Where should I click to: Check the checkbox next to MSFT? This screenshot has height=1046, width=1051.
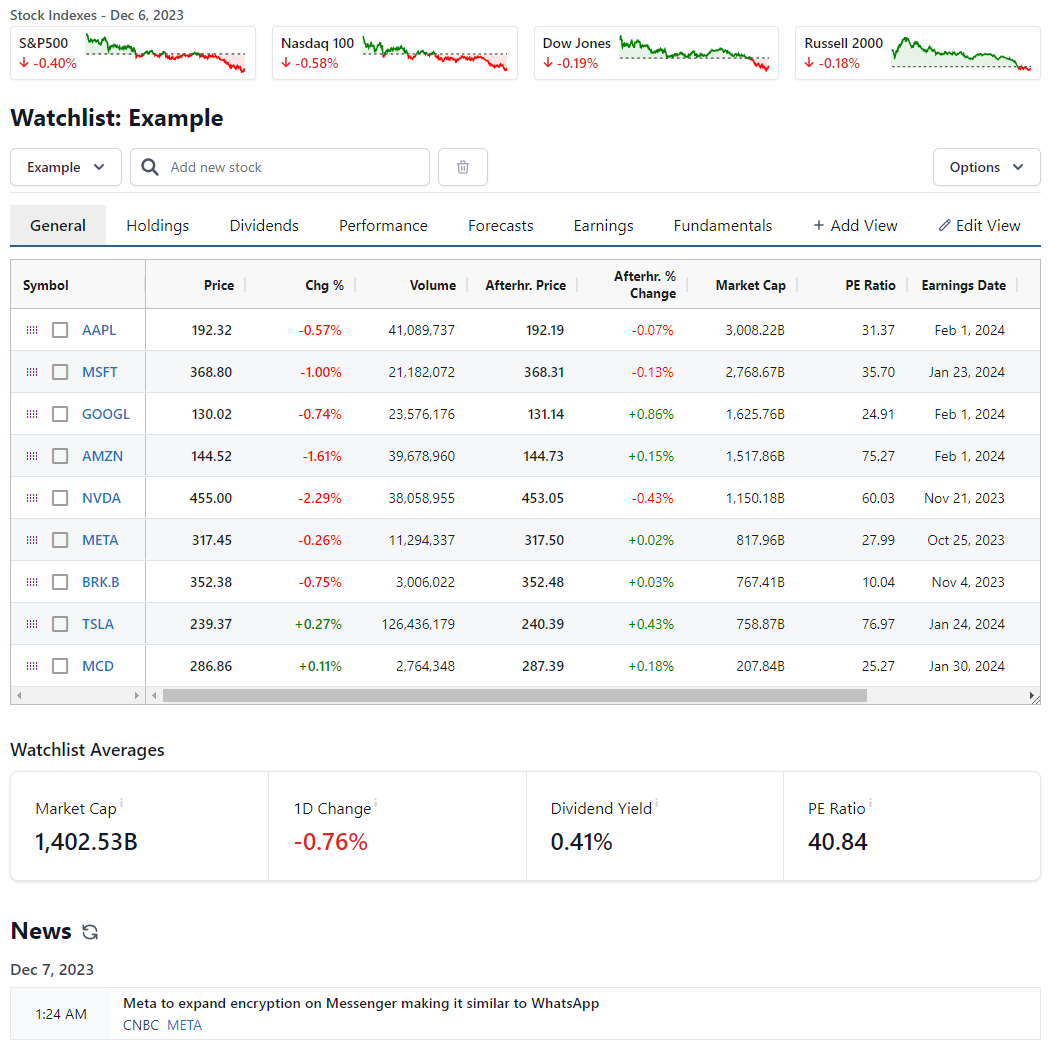pos(59,372)
